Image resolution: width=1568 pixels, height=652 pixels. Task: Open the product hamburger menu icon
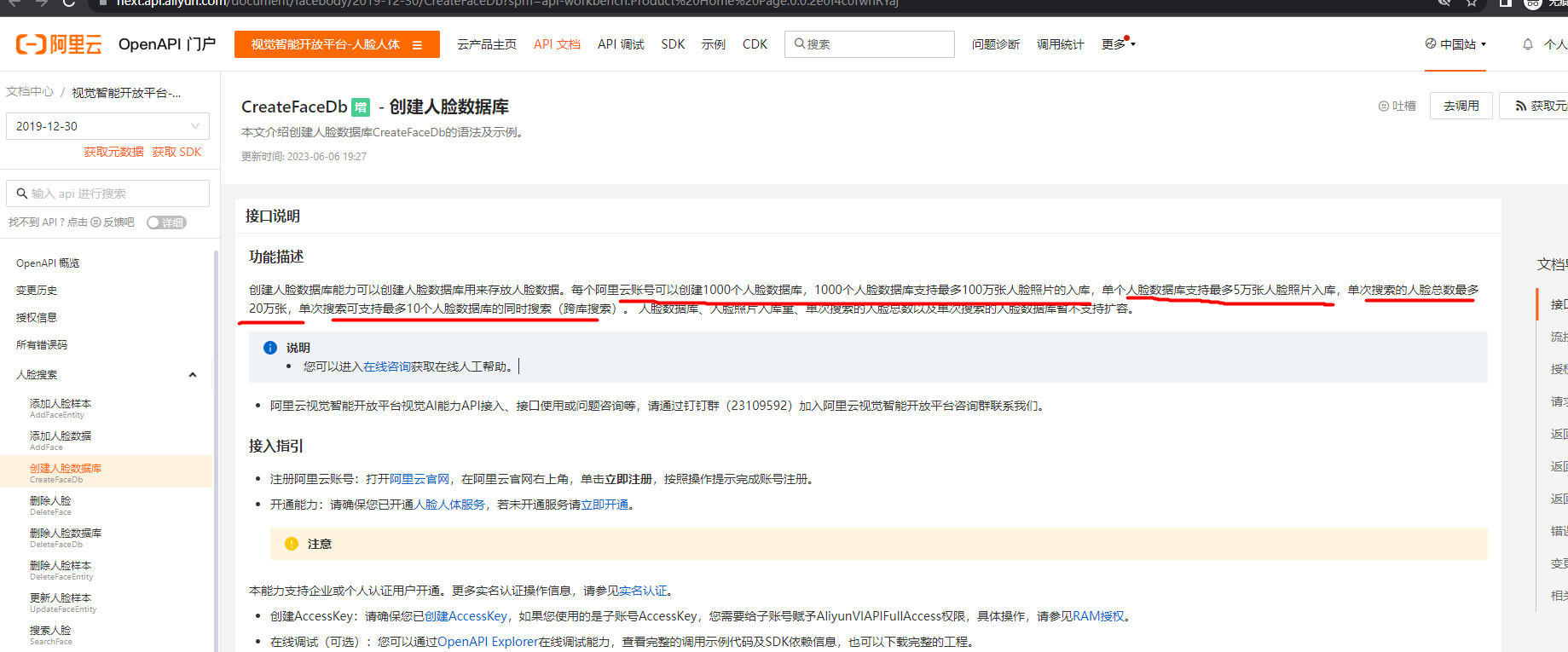pos(417,45)
